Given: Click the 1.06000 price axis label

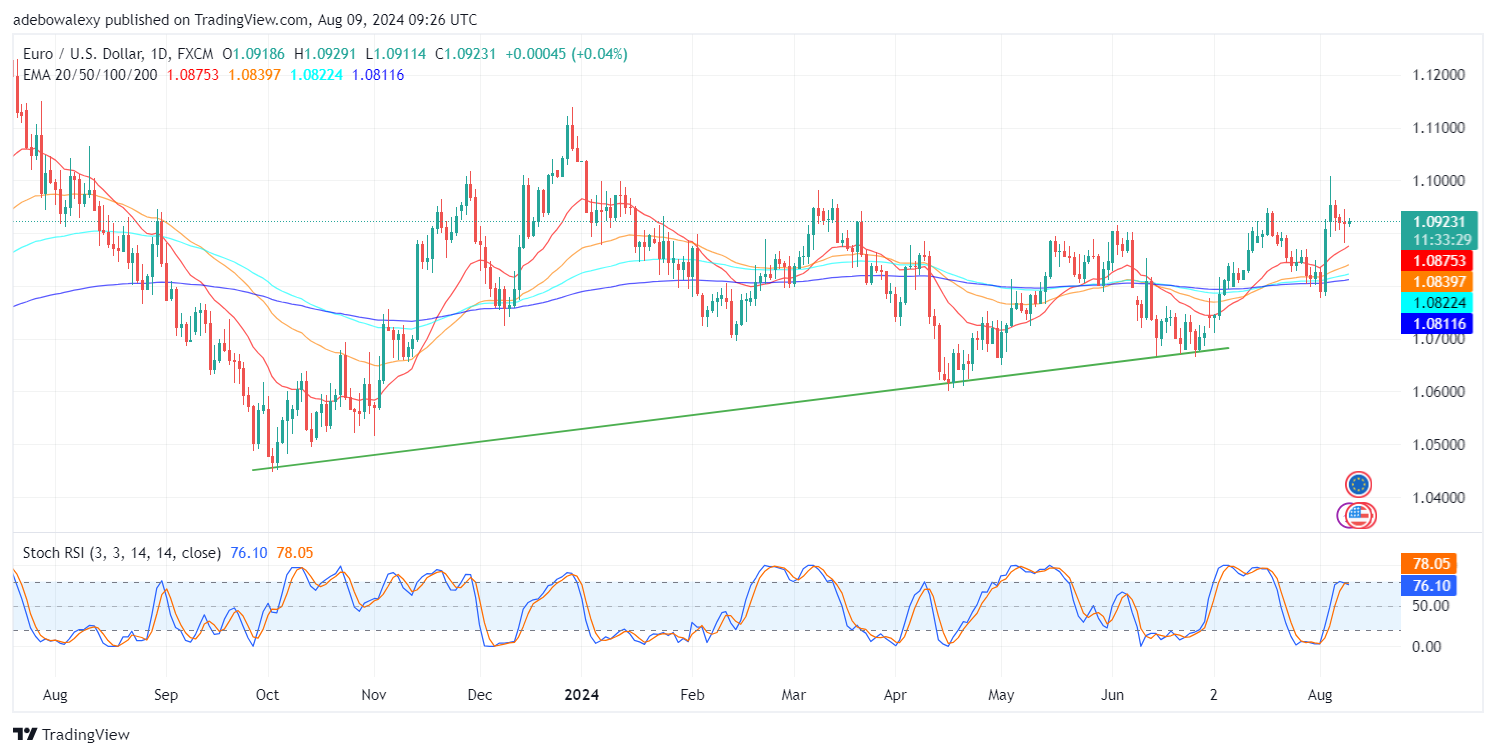Looking at the screenshot, I should [1437, 392].
